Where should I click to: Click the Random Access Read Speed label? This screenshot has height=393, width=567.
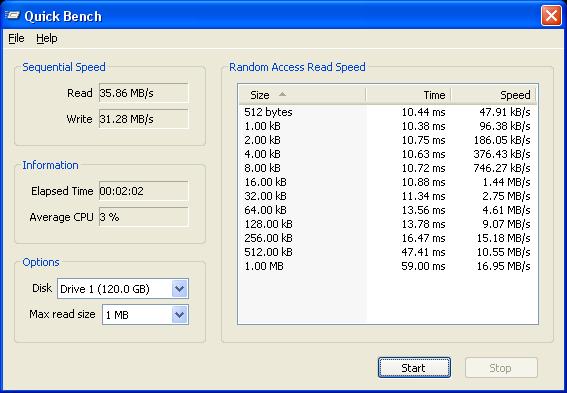pyautogui.click(x=297, y=67)
